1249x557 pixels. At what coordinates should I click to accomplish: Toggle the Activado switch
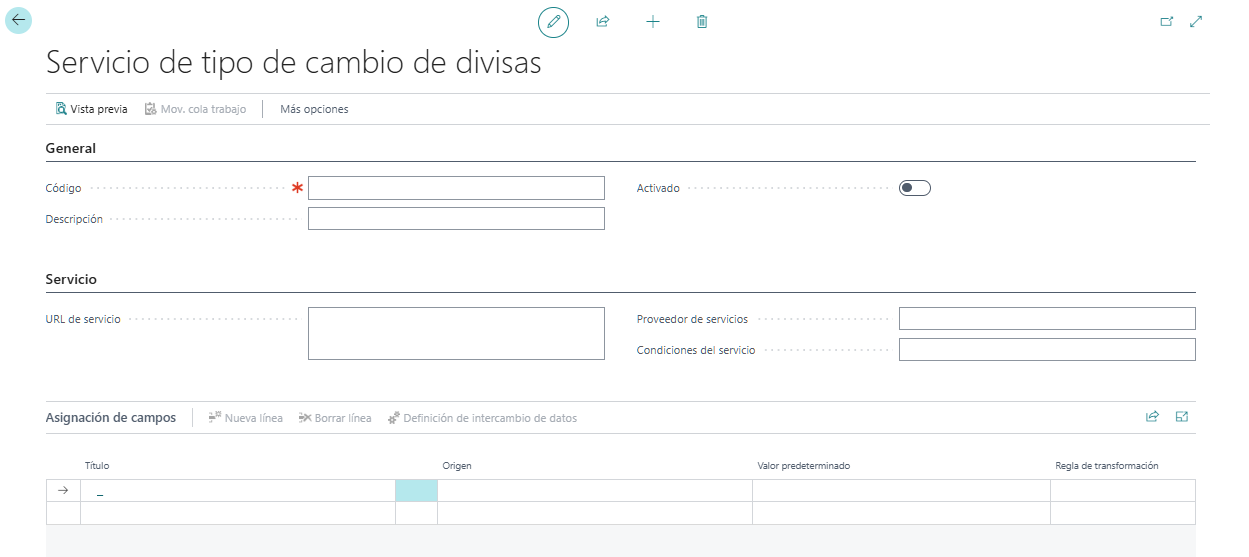(x=915, y=188)
